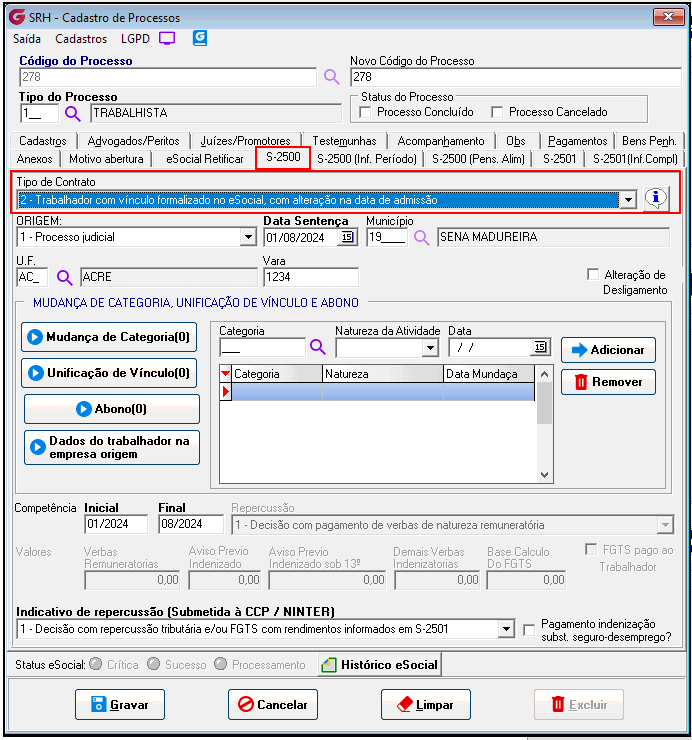Sort grid by Natureza column header
The width and height of the screenshot is (692, 740).
383,374
